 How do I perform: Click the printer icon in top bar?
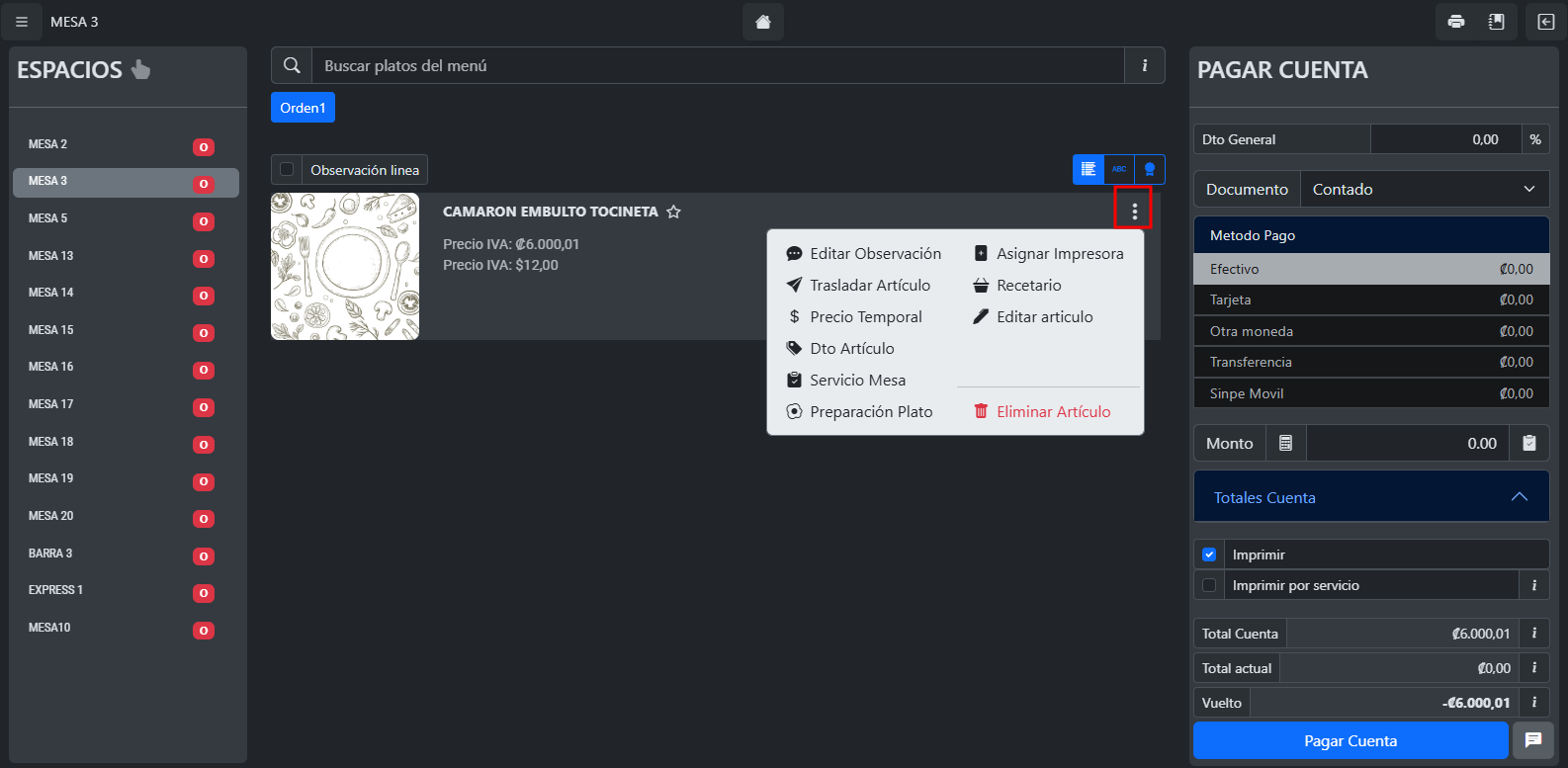point(1455,22)
